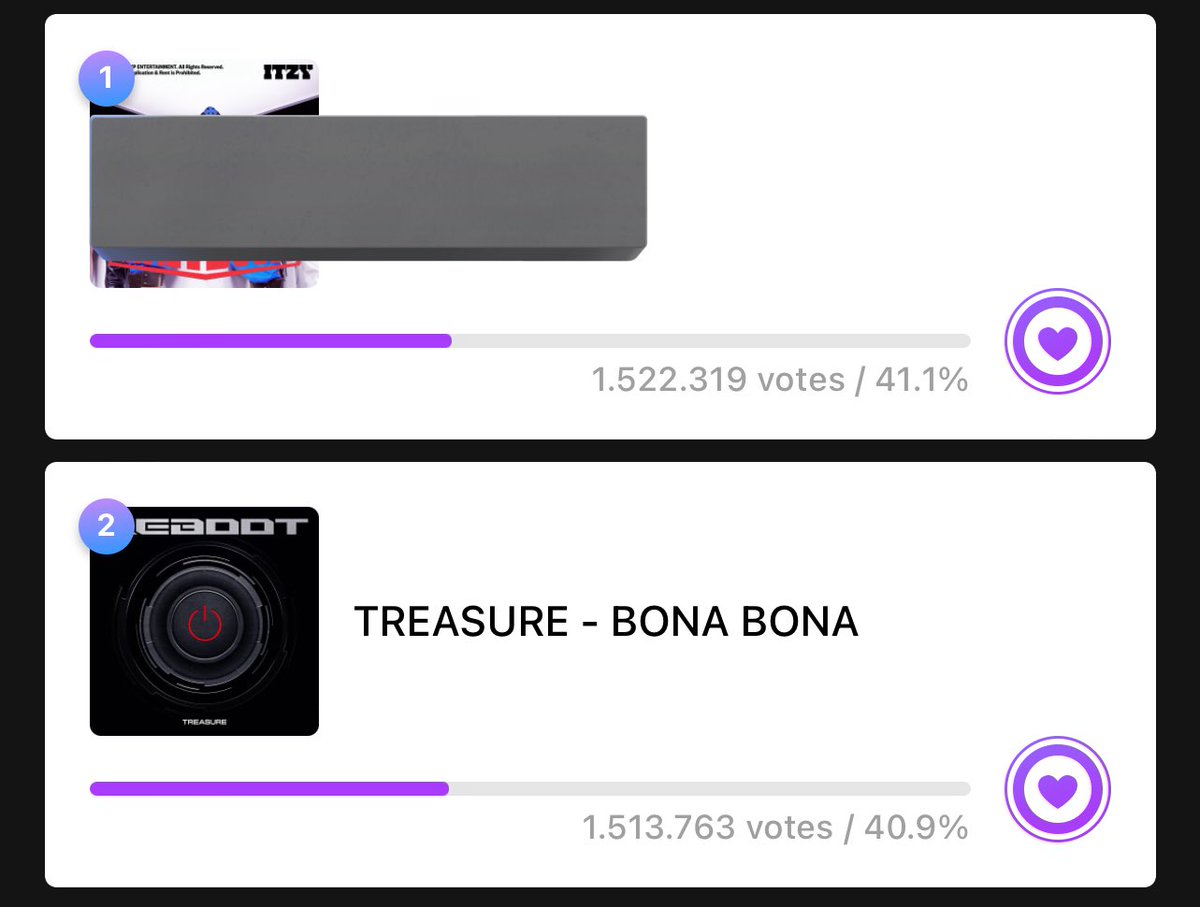
Task: Tap the heart vote button for first entry
Action: coord(1057,342)
